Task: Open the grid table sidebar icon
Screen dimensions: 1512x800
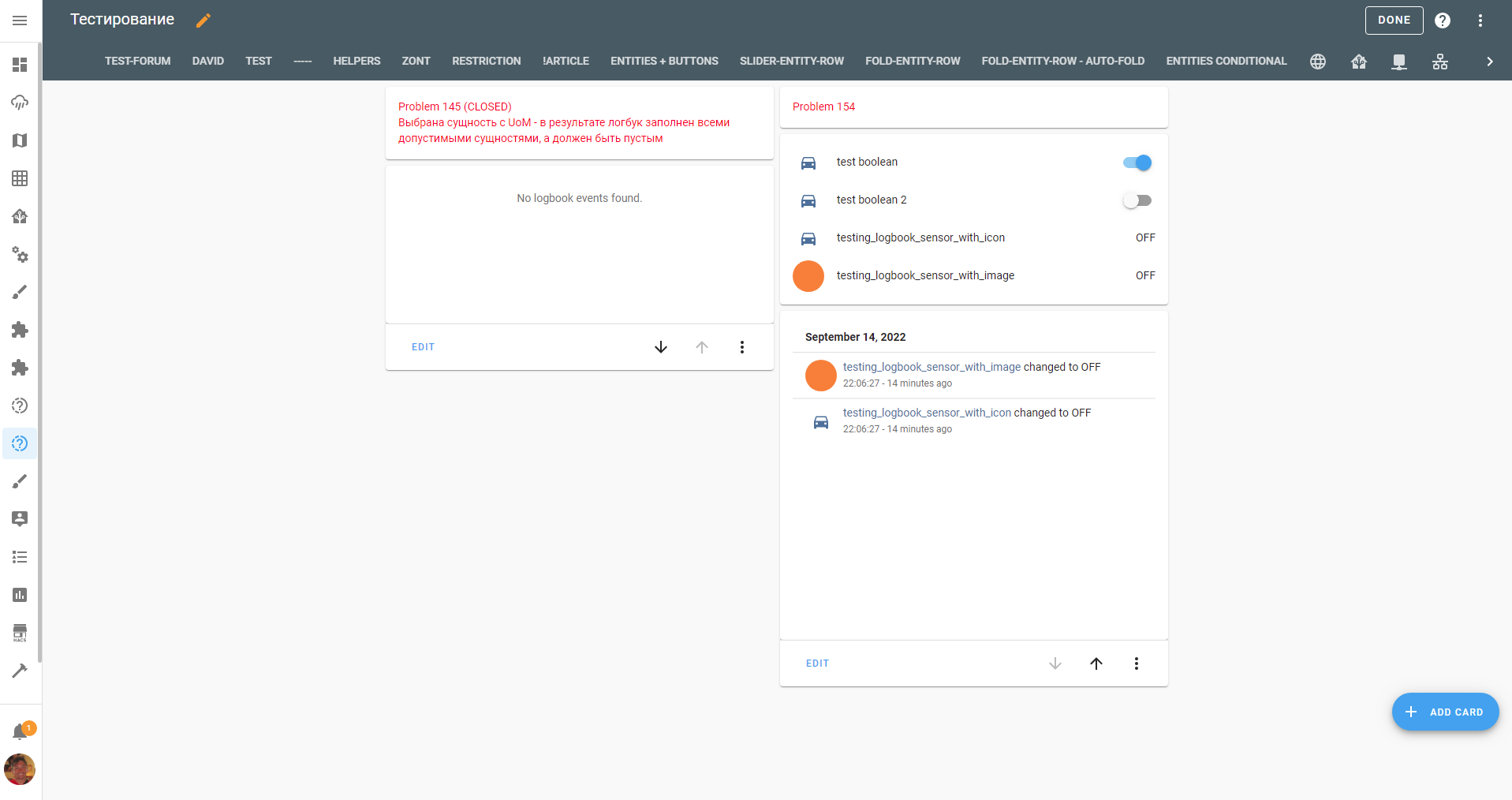Action: 20,178
